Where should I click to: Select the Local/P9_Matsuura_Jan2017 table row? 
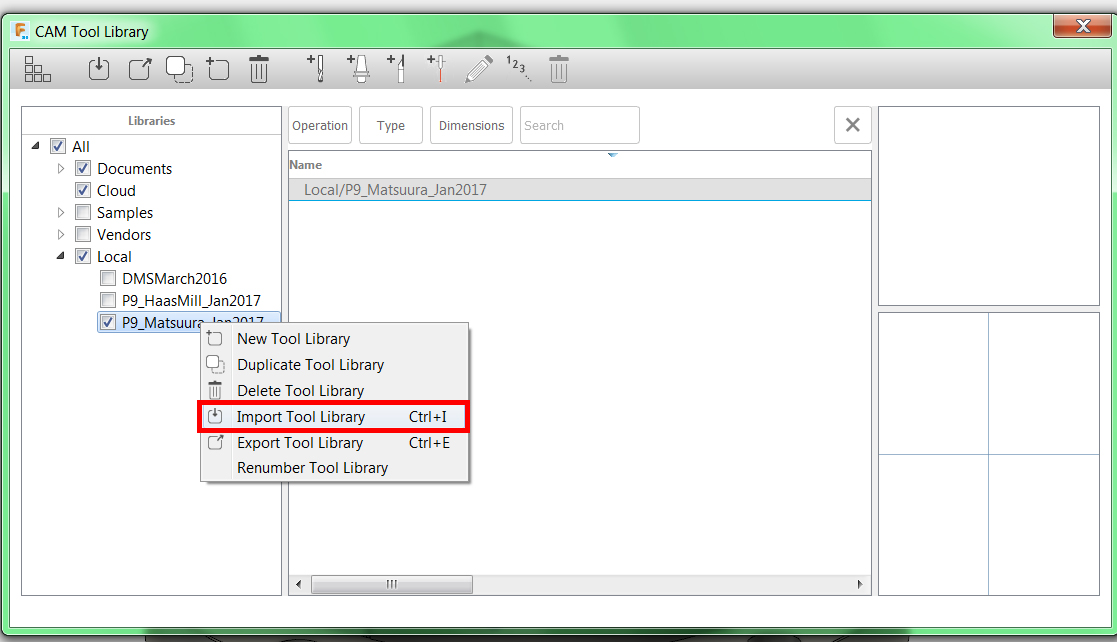(579, 190)
